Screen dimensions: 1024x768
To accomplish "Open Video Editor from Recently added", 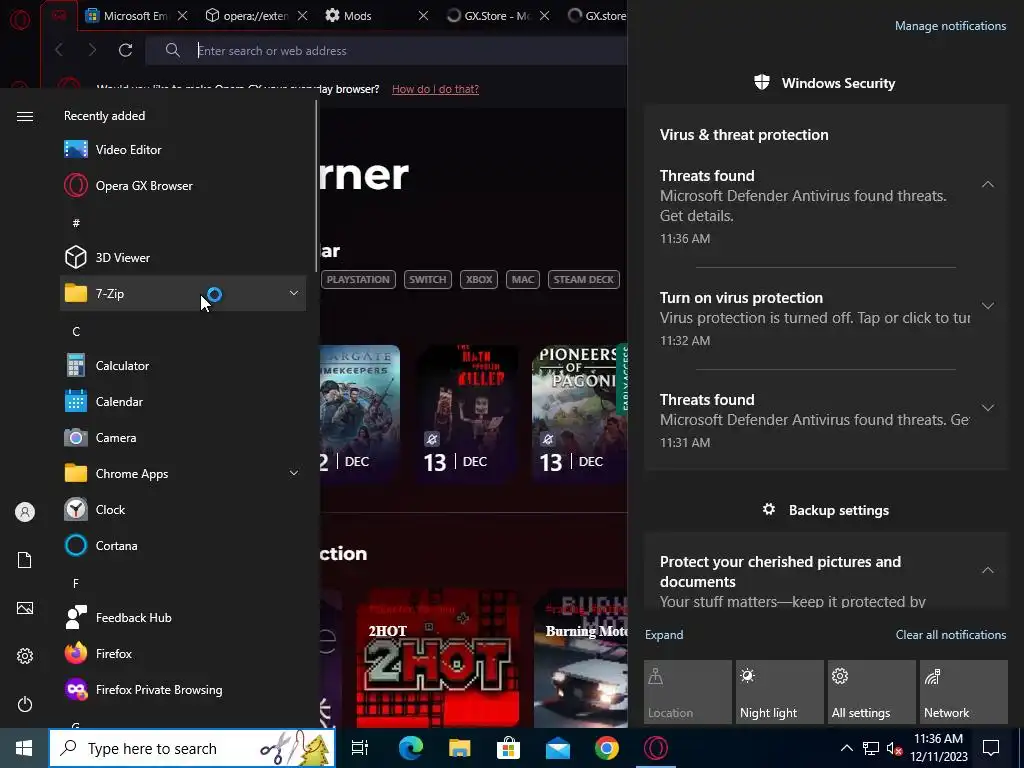I will tap(183, 150).
